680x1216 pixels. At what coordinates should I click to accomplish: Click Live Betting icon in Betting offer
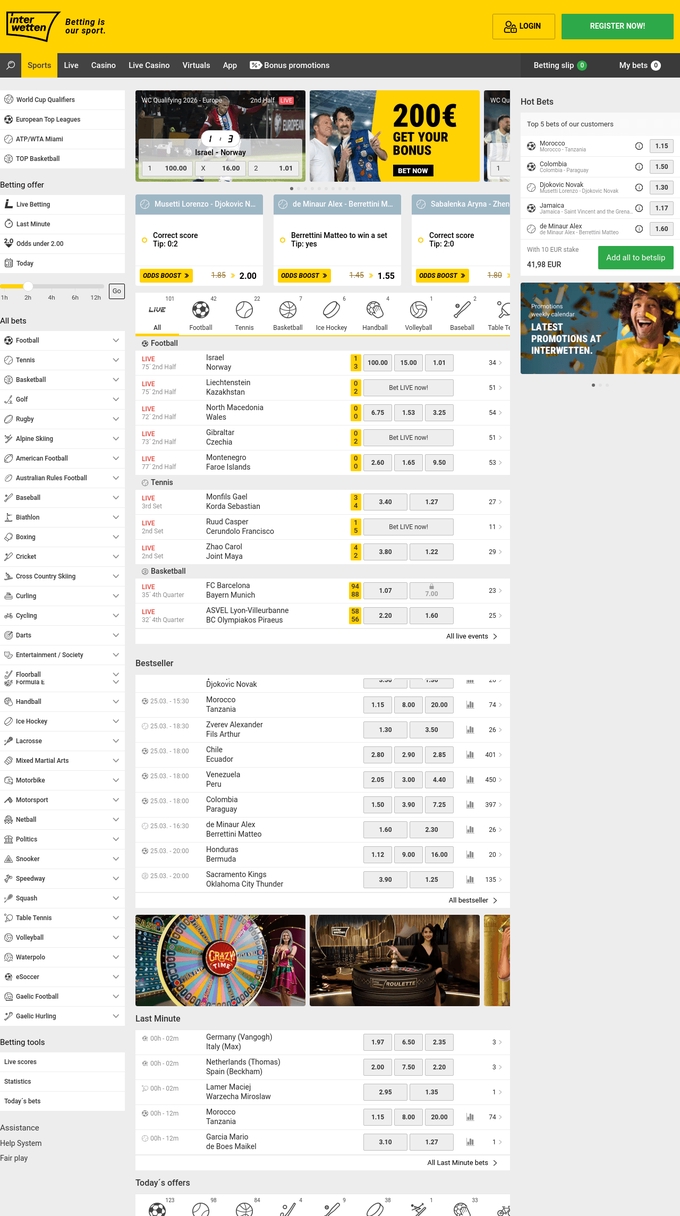click(9, 204)
